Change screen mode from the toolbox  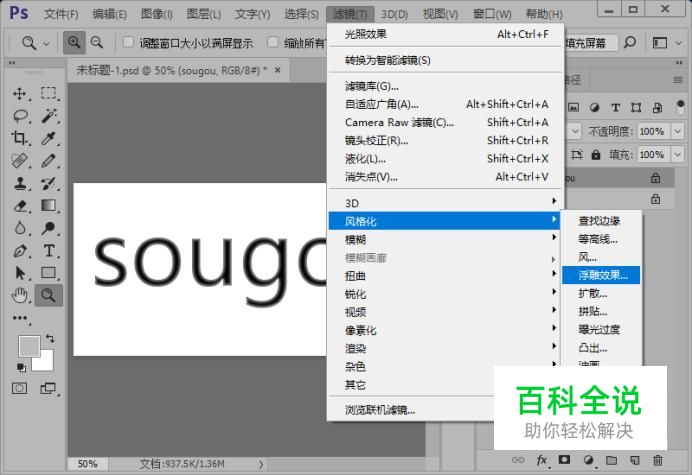click(48, 388)
